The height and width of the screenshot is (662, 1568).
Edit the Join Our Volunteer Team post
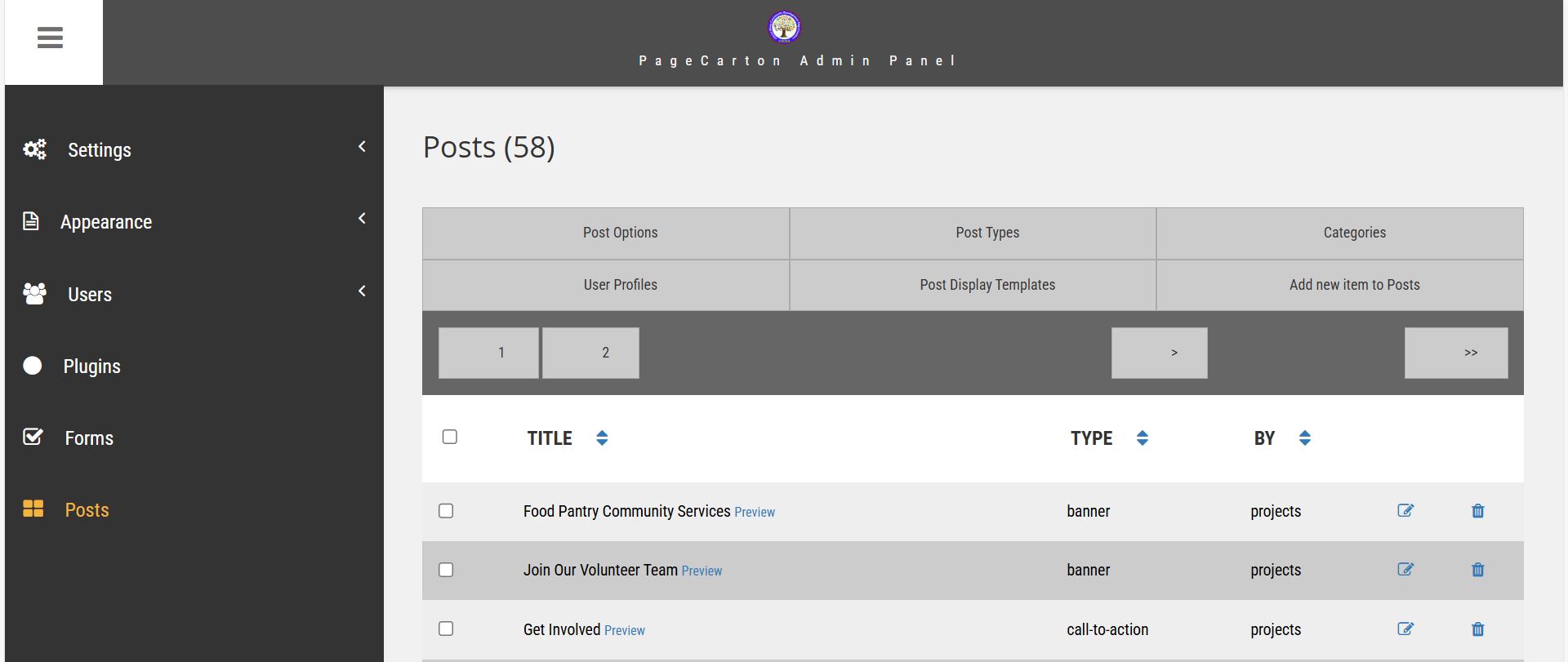point(1405,570)
